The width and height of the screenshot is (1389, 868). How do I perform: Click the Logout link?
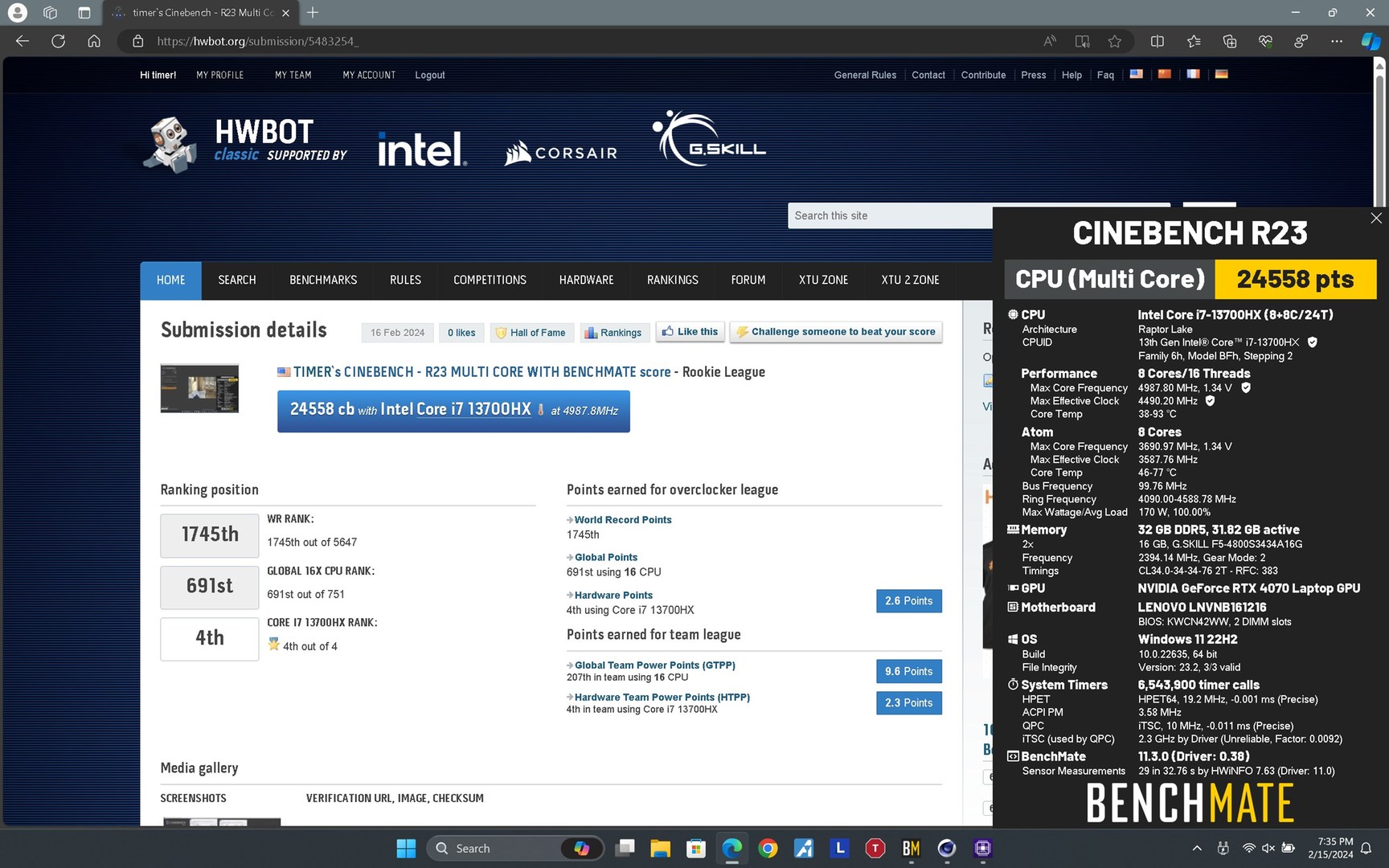[429, 75]
